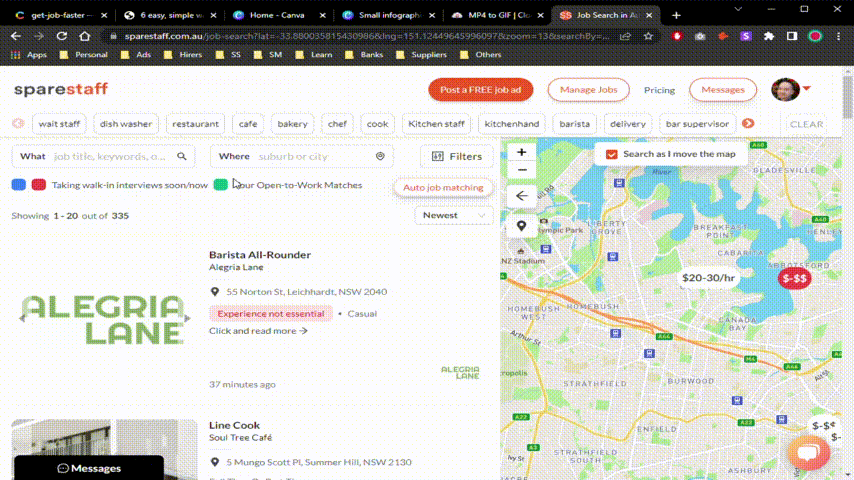Switch to the 6 easy, simple tab
Viewport: 854px width, 480px height.
(x=169, y=15)
